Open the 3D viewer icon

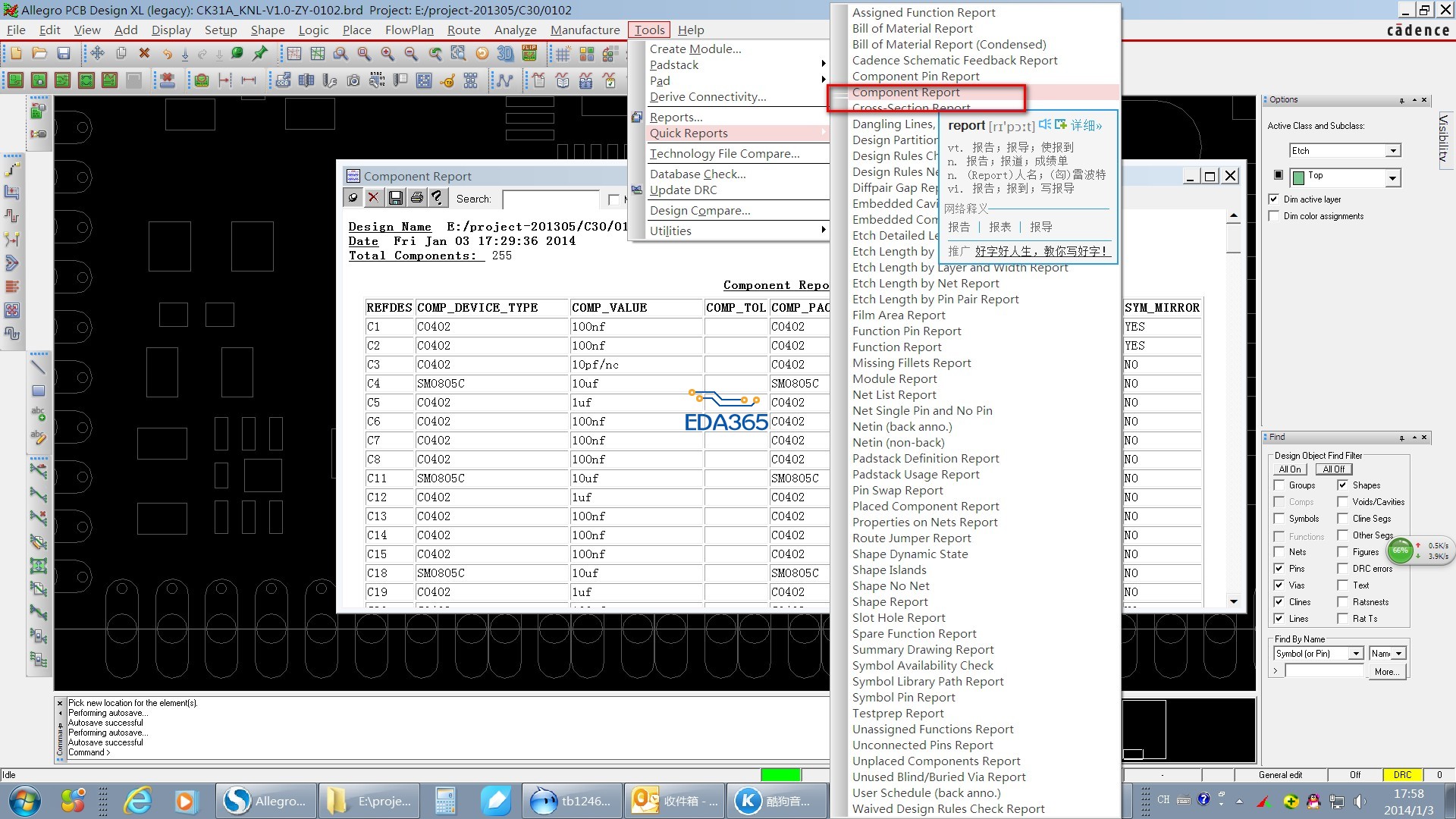point(505,54)
